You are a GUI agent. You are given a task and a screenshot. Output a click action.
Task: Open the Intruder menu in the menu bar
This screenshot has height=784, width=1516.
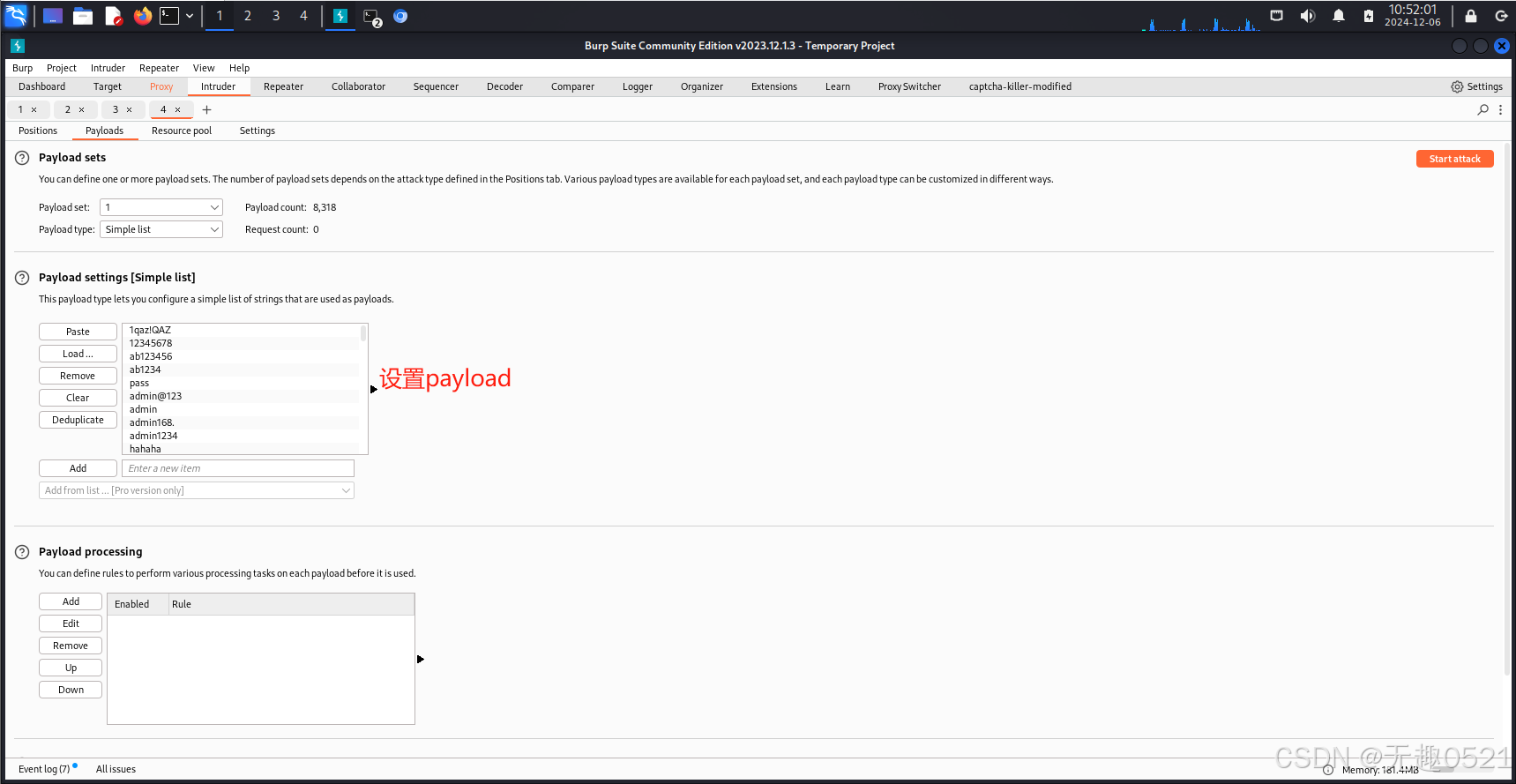click(108, 68)
